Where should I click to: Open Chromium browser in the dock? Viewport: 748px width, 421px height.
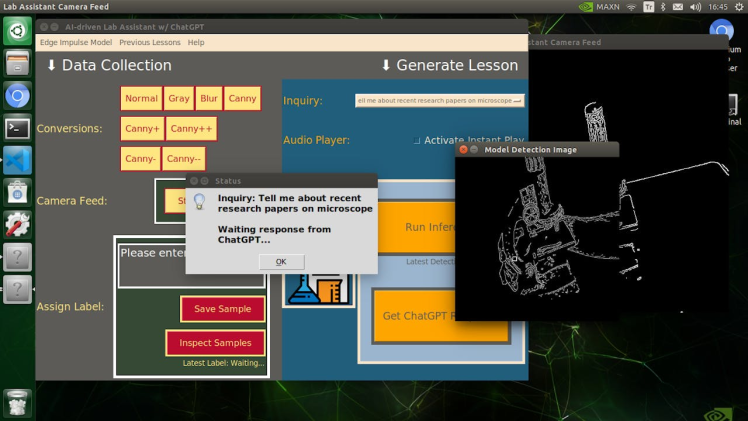(17, 96)
